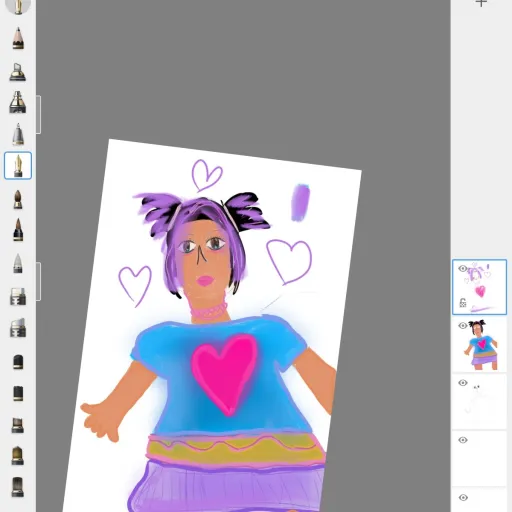Hide the layer showing the full girl figure
Screen dimensions: 512x512
[462, 326]
